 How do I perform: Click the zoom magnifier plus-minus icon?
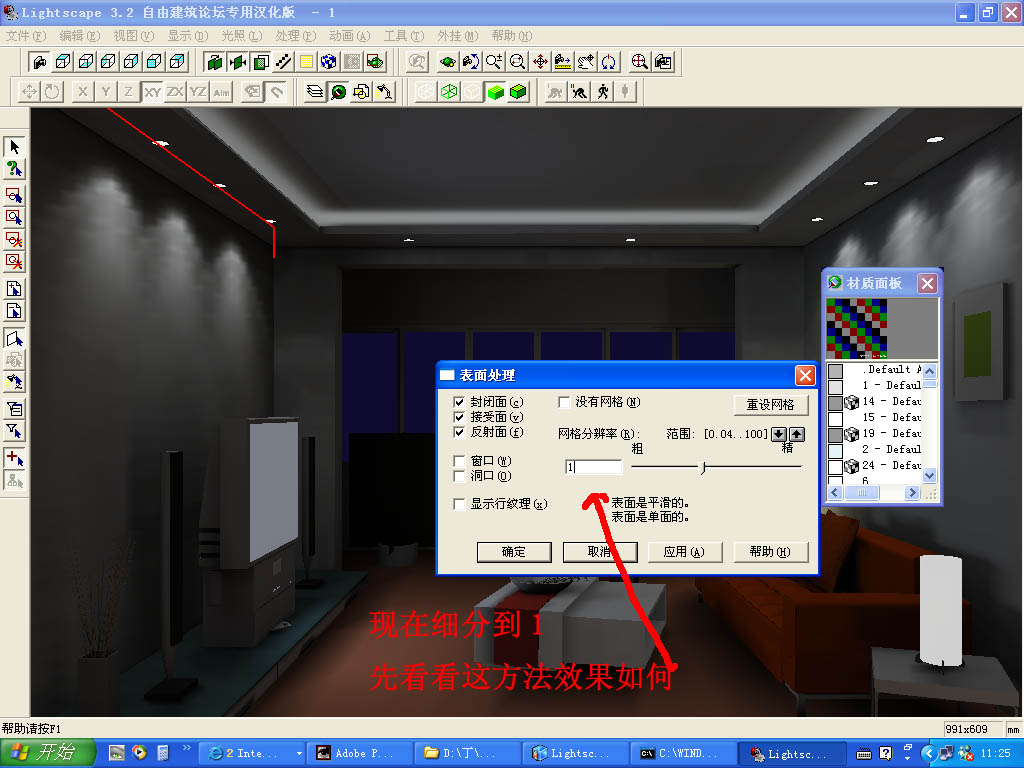point(494,62)
